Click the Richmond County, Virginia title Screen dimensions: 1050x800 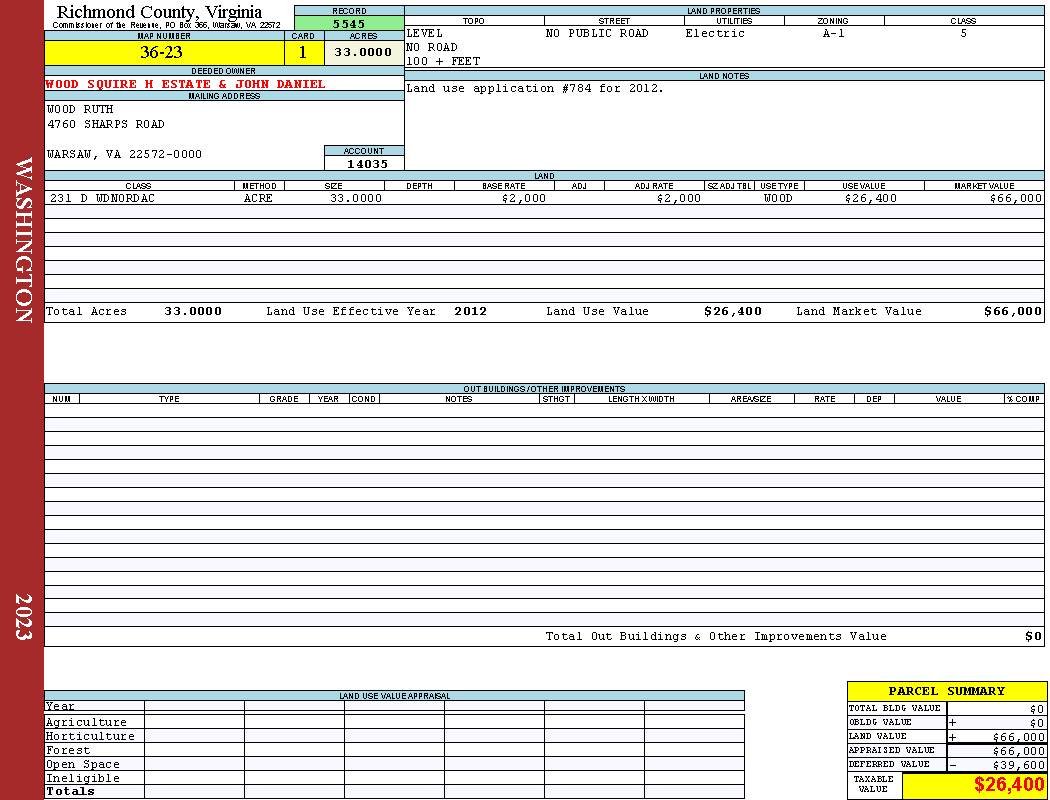pyautogui.click(x=159, y=11)
